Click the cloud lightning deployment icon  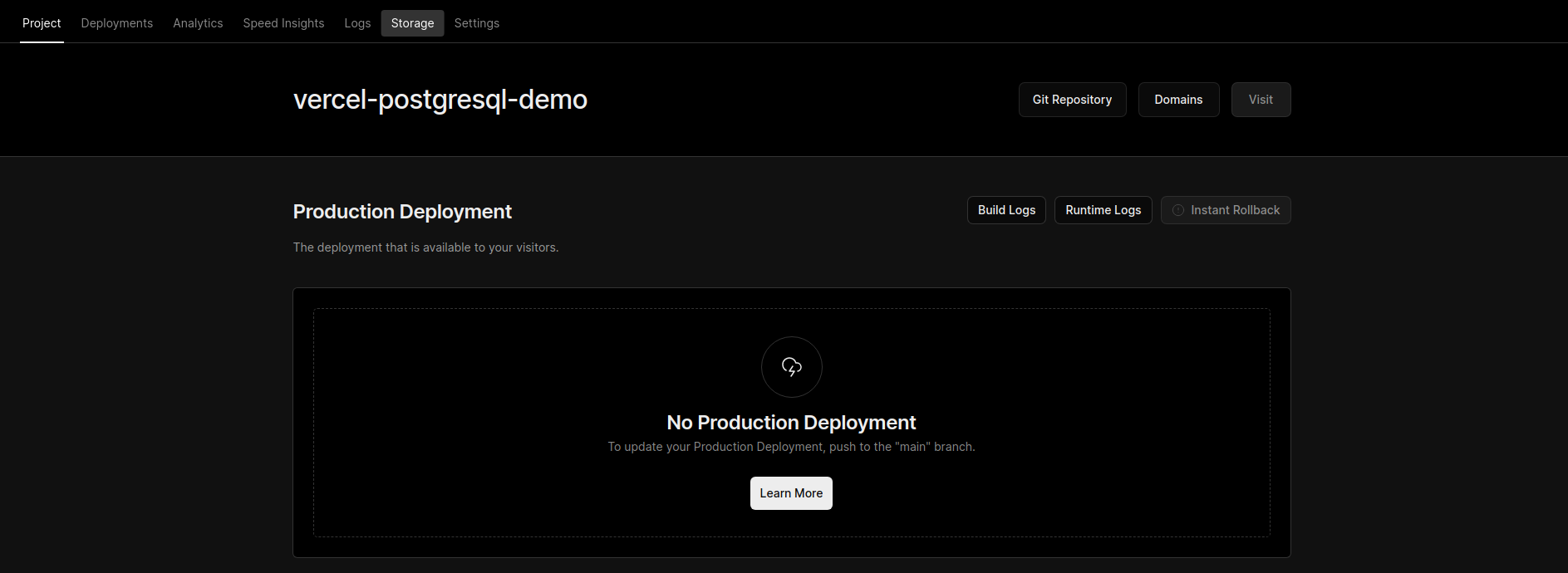(792, 367)
